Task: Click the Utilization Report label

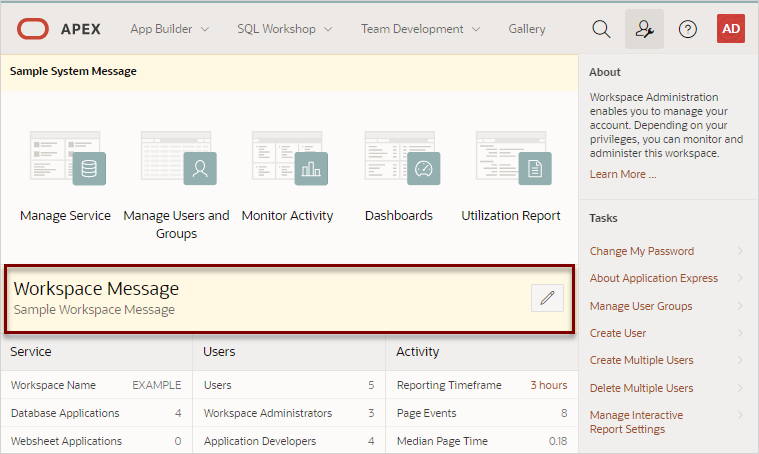Action: (x=511, y=215)
